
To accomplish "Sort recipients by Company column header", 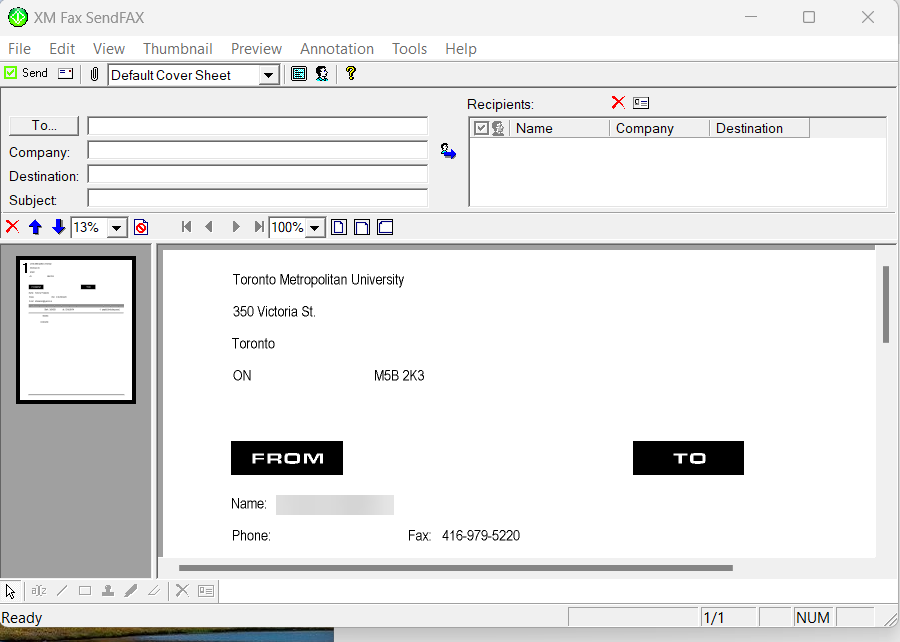I will [x=659, y=129].
